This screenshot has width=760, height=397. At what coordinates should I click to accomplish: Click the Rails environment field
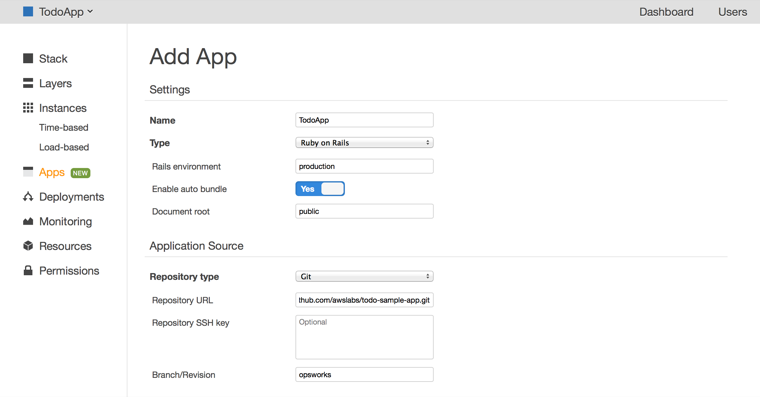point(364,166)
